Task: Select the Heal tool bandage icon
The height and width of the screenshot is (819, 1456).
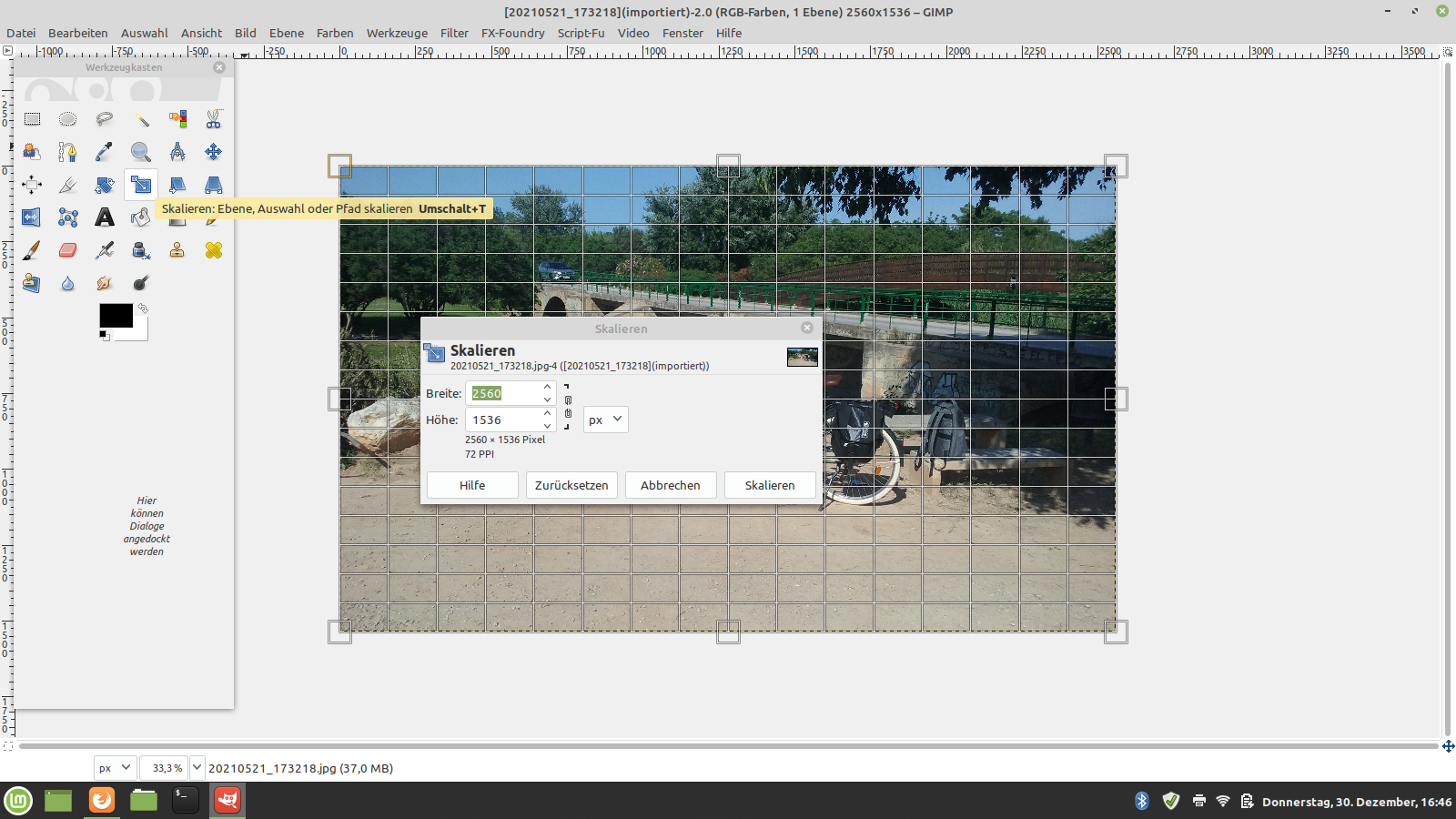Action: tap(213, 250)
